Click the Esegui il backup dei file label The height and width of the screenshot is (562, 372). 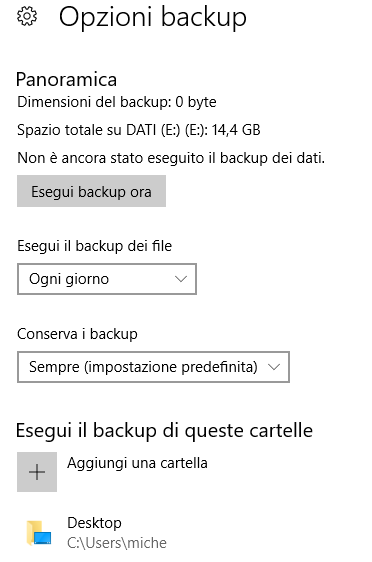[x=95, y=246]
